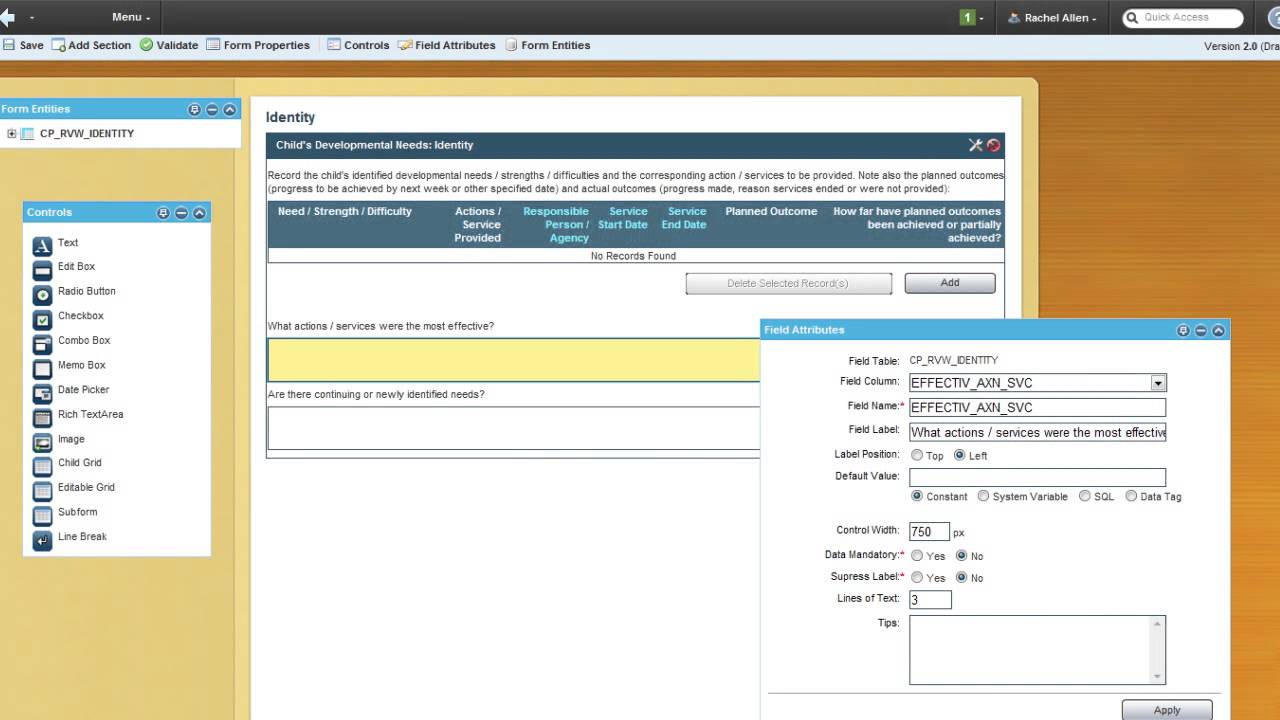Select the Image control icon

coord(42,442)
